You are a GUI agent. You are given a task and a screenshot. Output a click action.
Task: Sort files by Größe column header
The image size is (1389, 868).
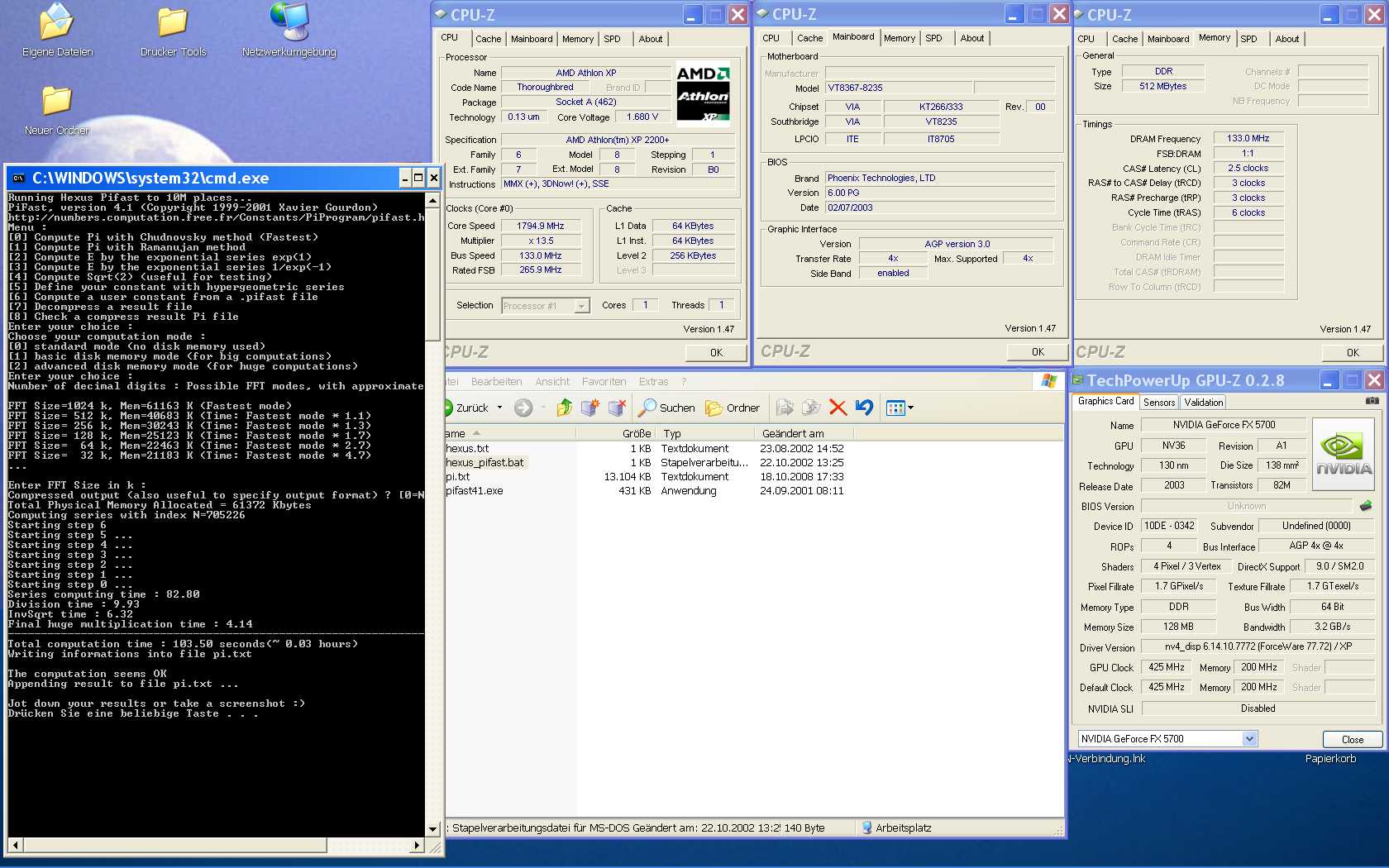coord(615,433)
